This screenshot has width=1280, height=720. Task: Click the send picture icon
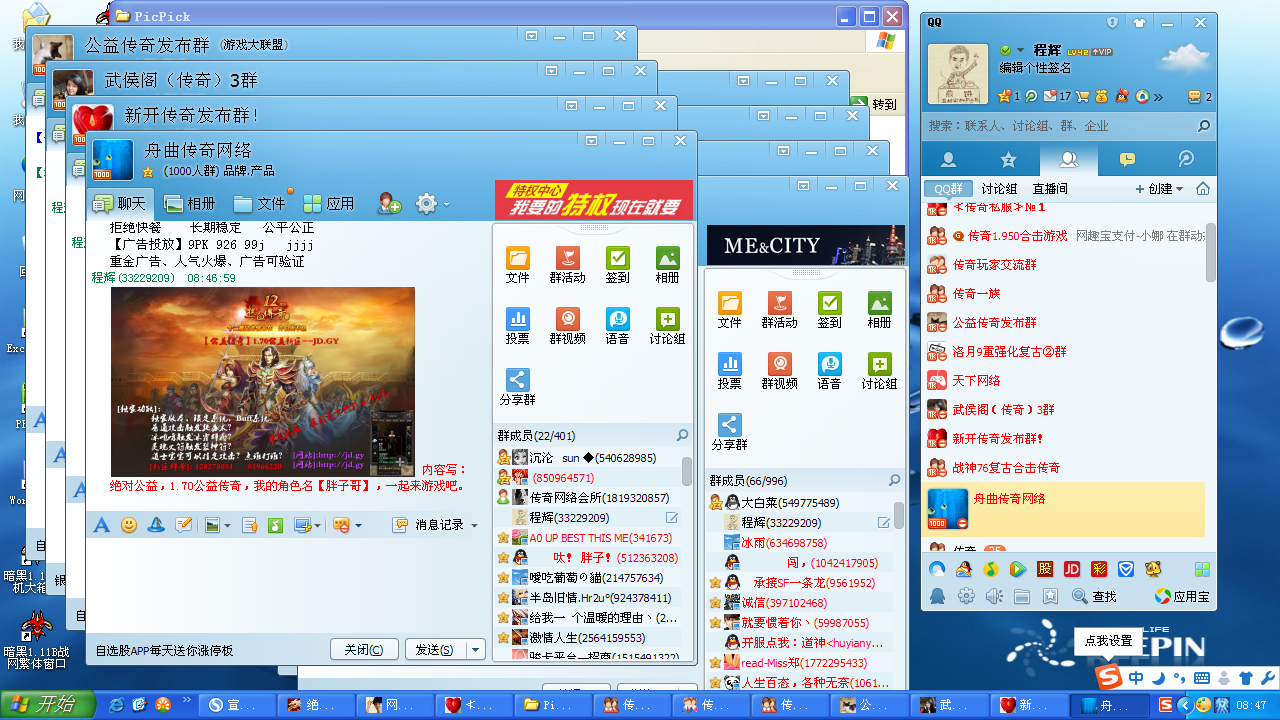[211, 525]
